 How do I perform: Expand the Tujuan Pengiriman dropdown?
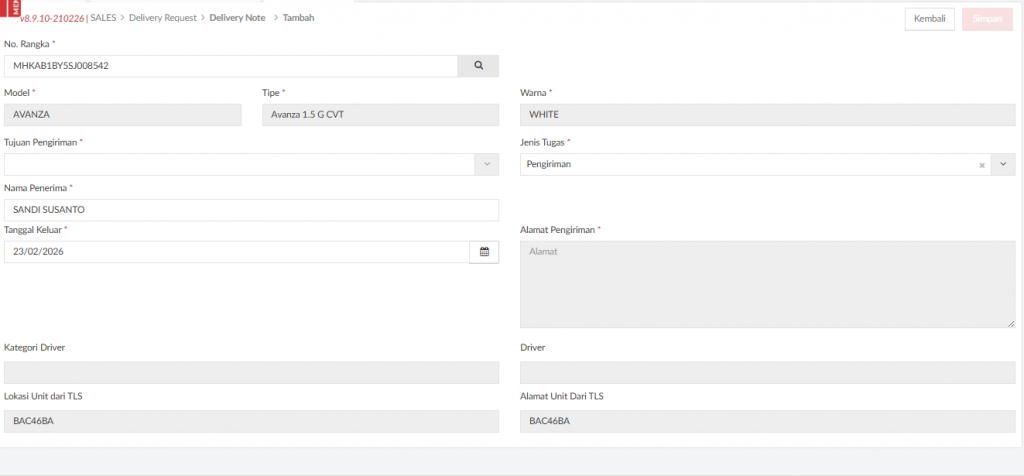click(487, 164)
